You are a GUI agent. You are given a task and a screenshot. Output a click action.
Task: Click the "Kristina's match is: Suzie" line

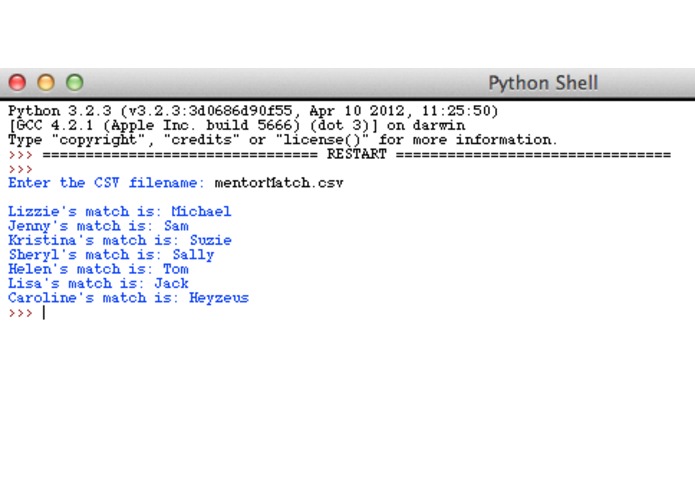(x=120, y=240)
